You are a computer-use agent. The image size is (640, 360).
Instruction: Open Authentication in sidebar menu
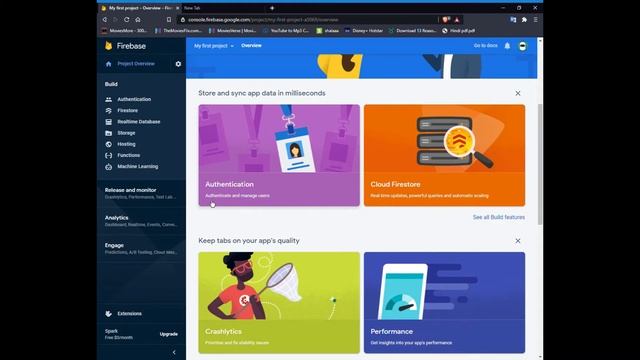[134, 99]
